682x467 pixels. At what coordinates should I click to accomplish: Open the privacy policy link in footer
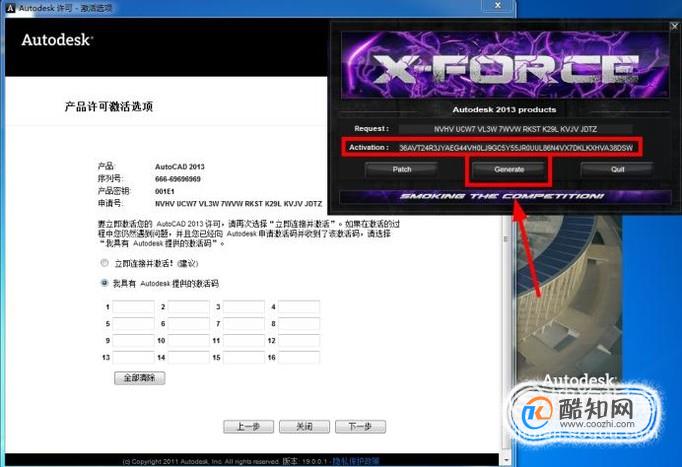pos(355,461)
